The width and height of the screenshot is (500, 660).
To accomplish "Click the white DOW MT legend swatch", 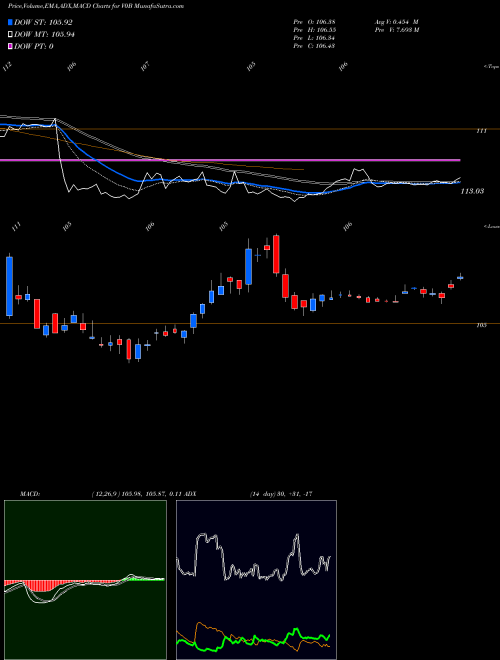I will point(11,35).
